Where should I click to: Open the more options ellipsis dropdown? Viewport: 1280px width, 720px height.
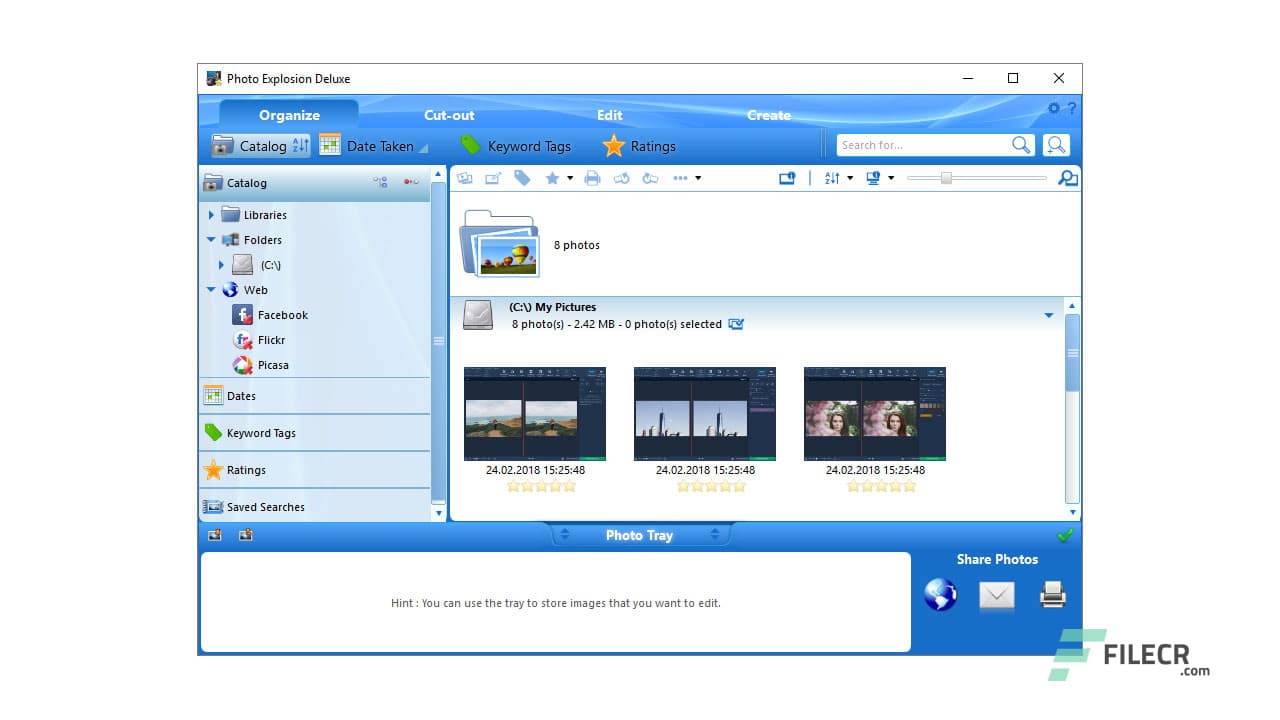pyautogui.click(x=683, y=177)
